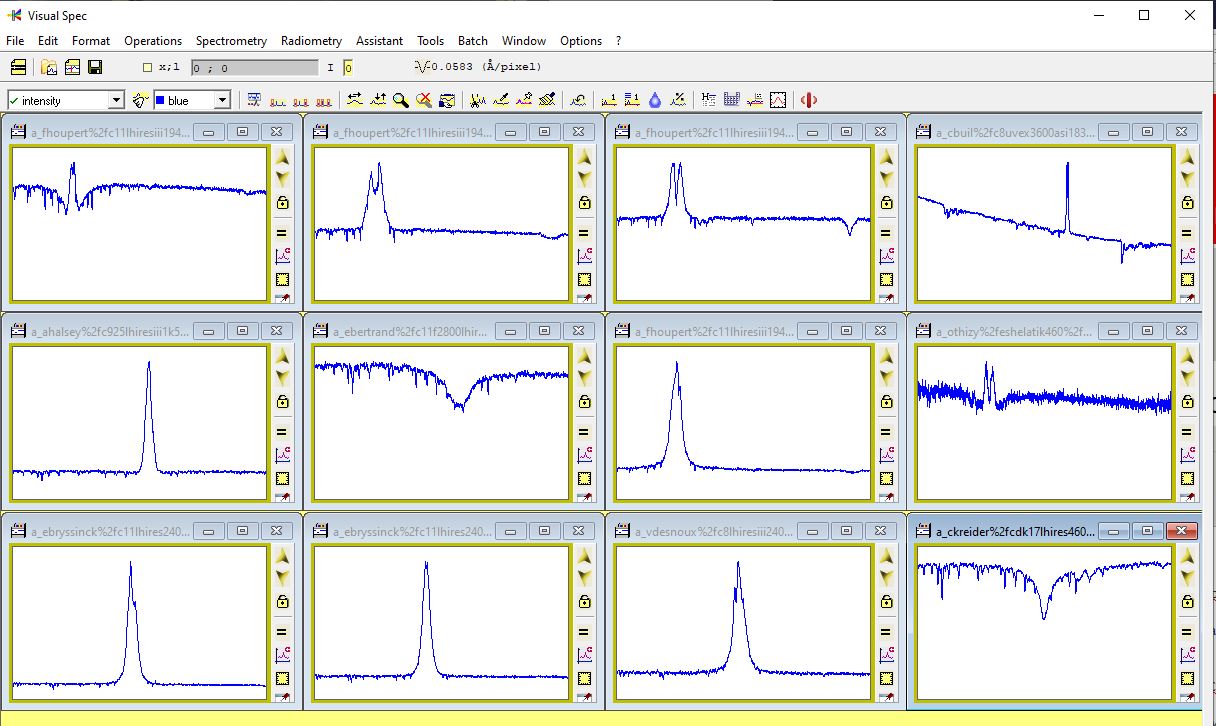Click the red symbol at toolbar end
1216x726 pixels.
(x=809, y=100)
